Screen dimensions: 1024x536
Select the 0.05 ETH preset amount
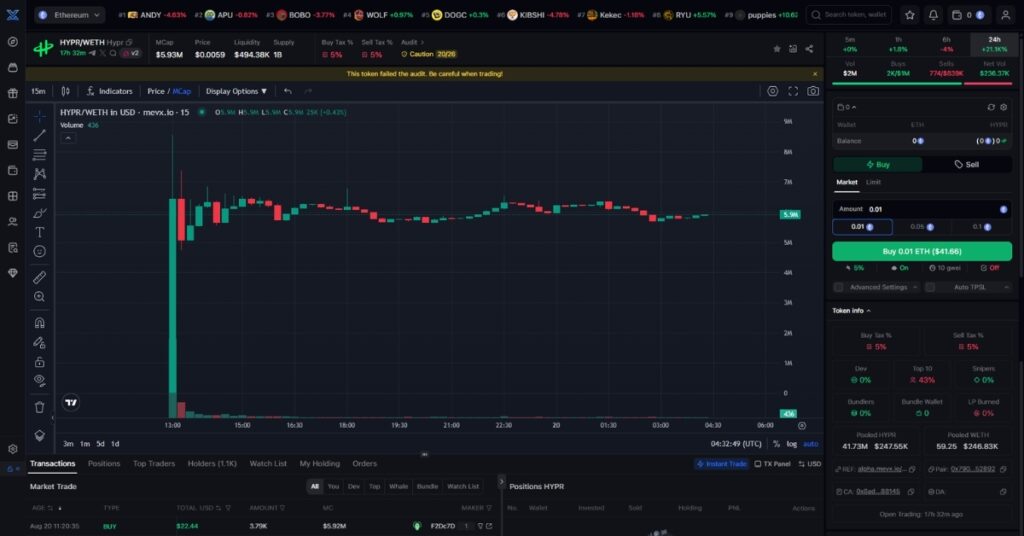coord(922,227)
